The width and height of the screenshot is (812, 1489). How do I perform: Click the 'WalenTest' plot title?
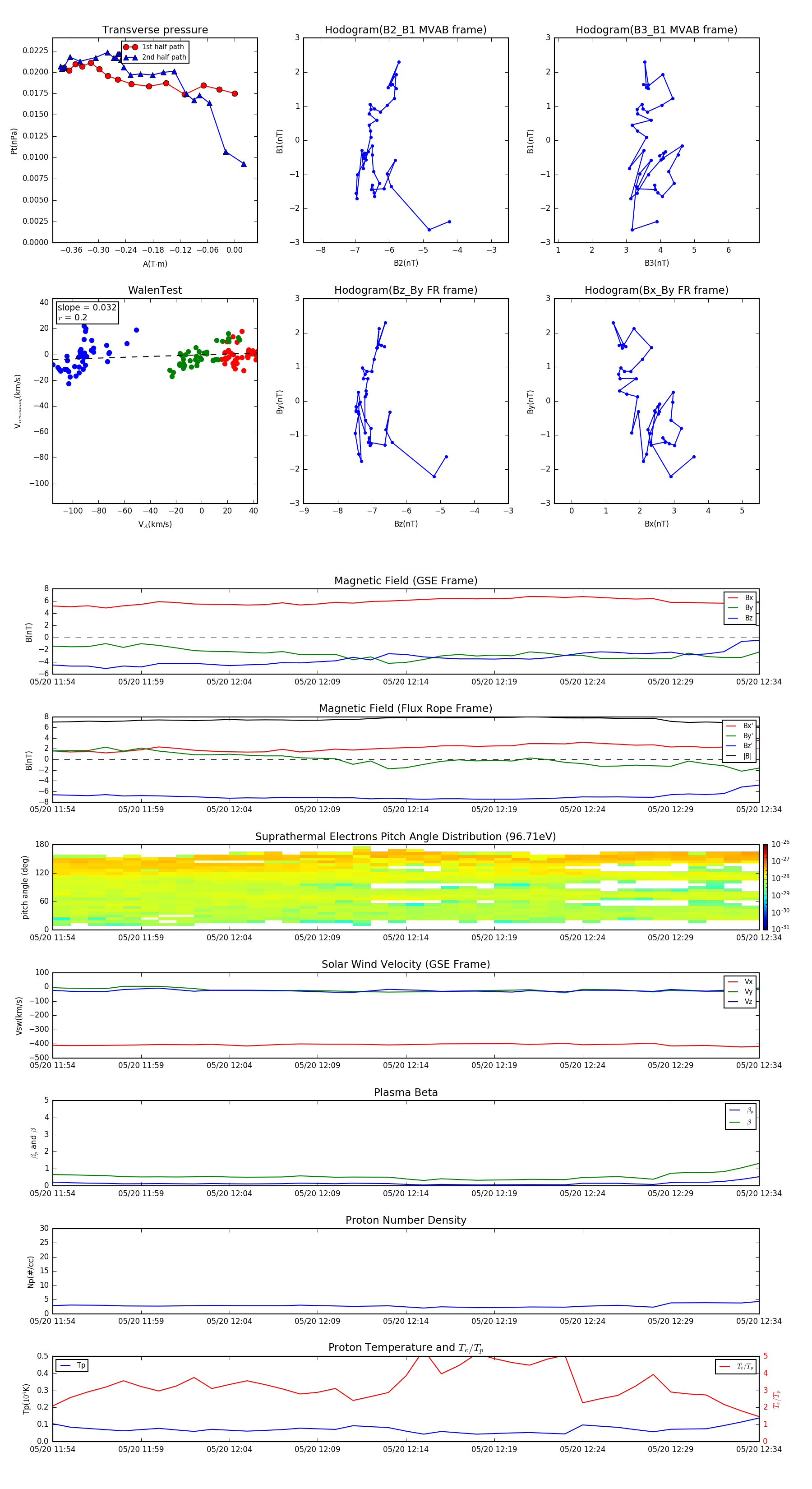pyautogui.click(x=155, y=290)
